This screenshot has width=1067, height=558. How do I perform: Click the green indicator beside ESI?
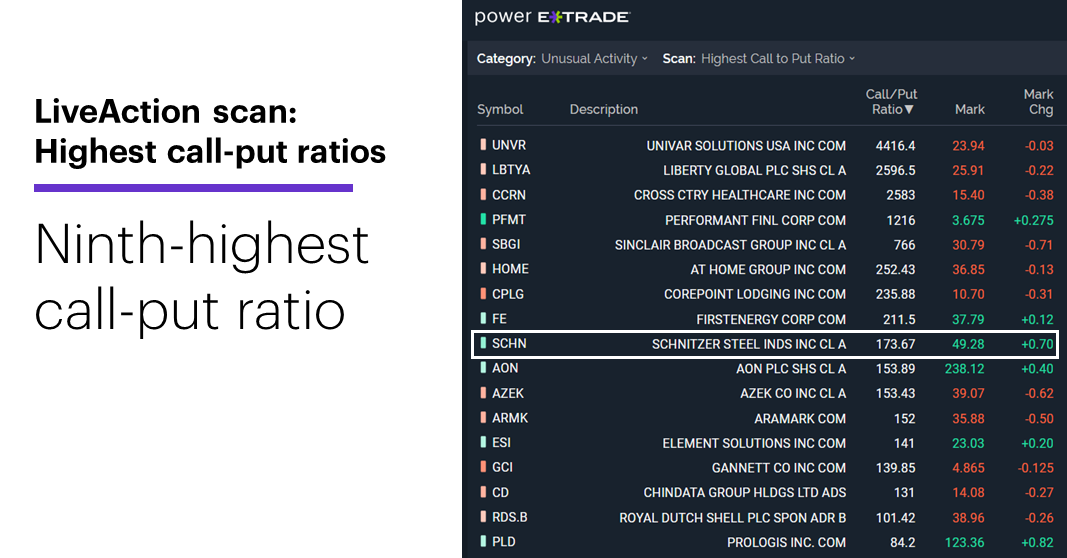tap(483, 442)
